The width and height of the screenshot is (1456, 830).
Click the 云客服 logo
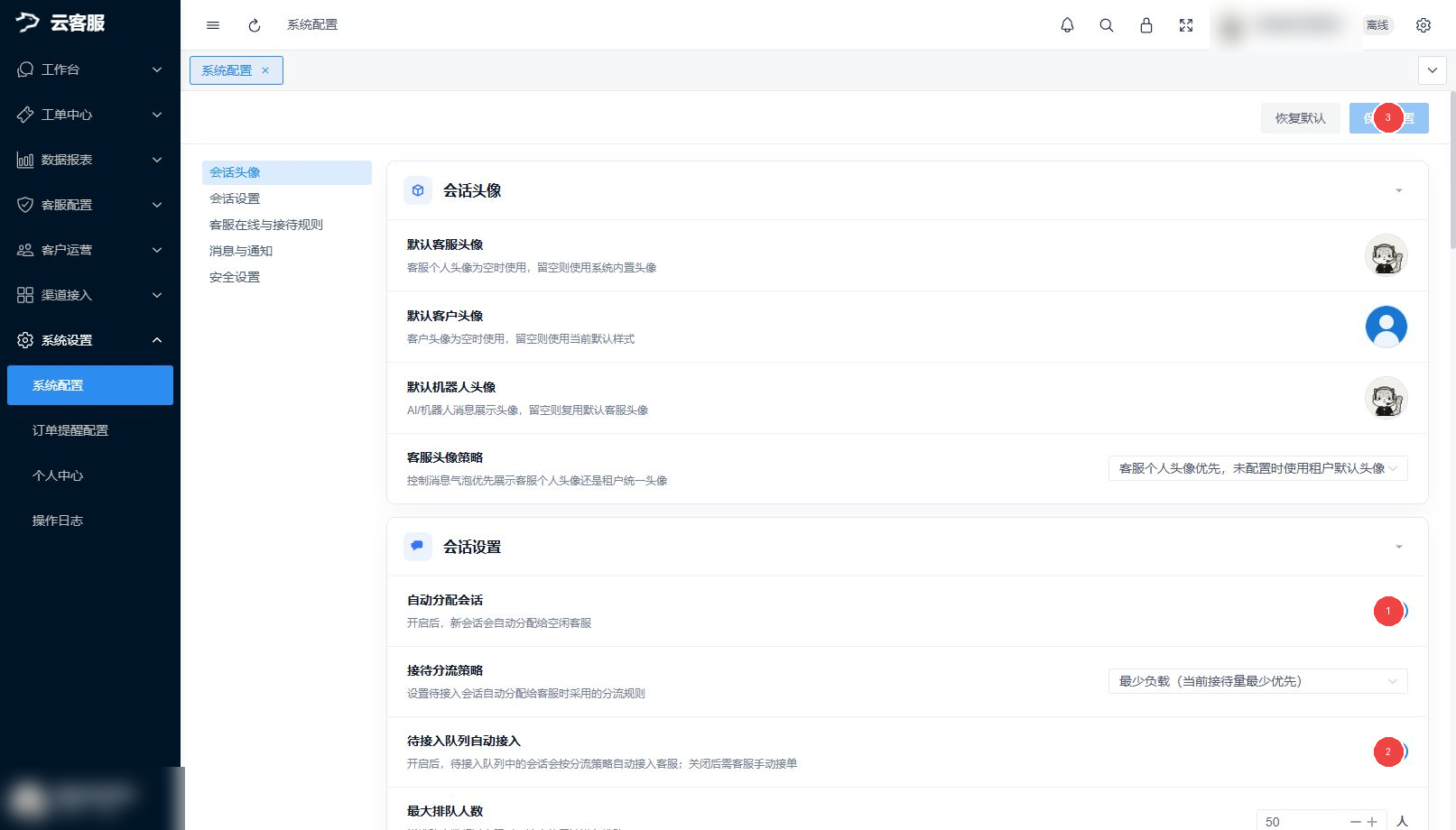click(x=60, y=23)
